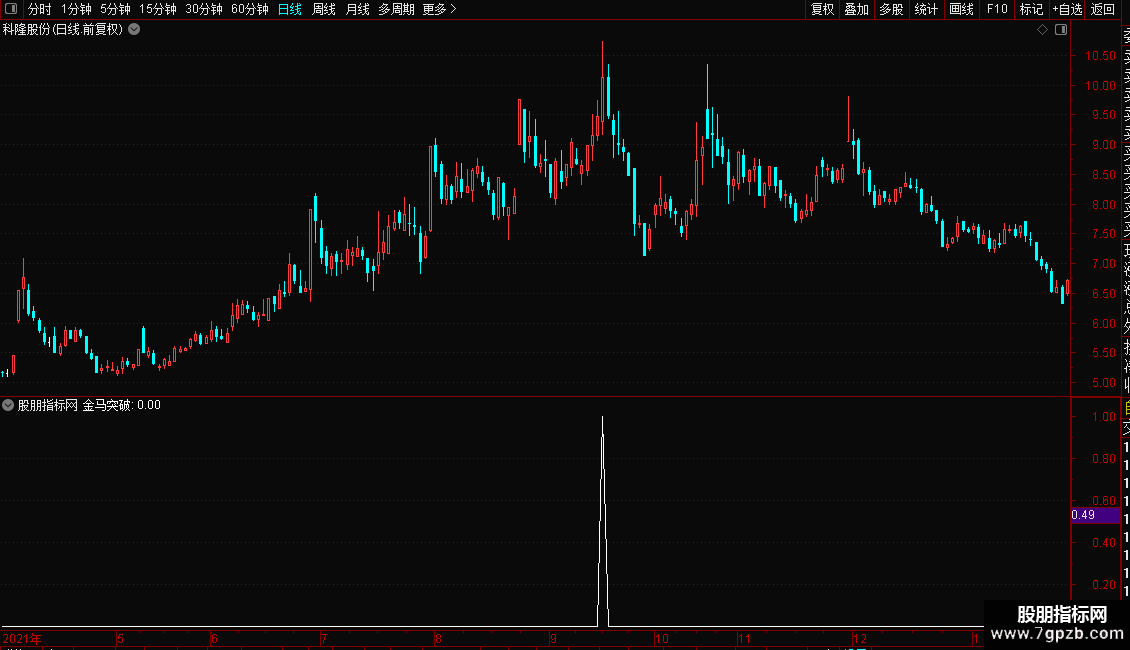
Task: Select the 30分钟 timeframe
Action: (x=204, y=9)
